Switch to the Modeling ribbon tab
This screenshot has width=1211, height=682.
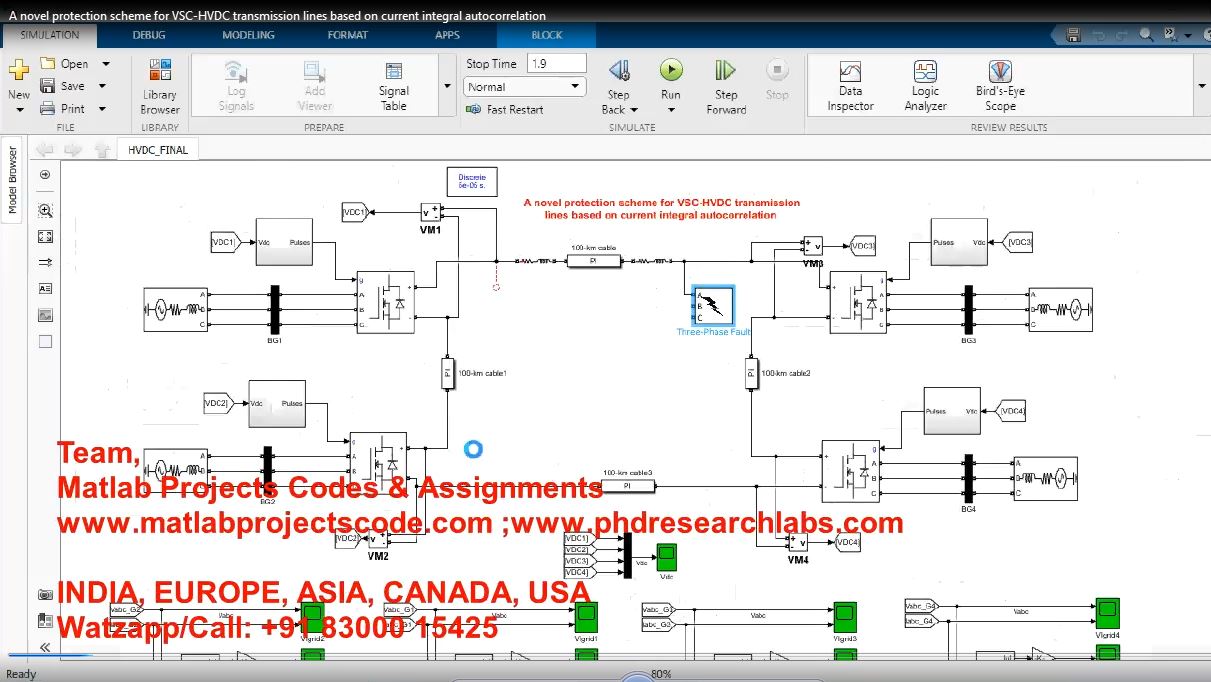point(248,35)
